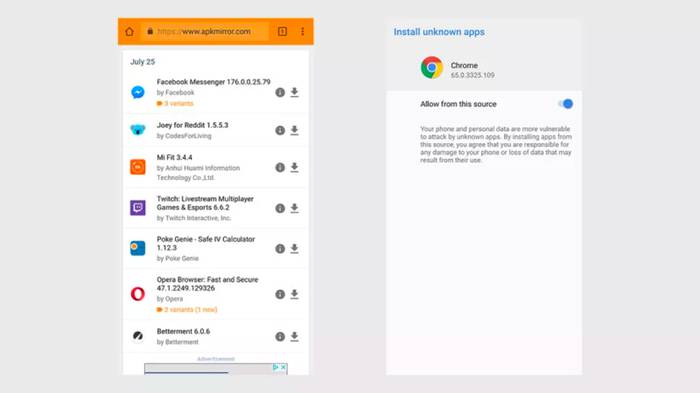Download Poke Genie Safe IV Calculator
The height and width of the screenshot is (393, 700).
294,248
